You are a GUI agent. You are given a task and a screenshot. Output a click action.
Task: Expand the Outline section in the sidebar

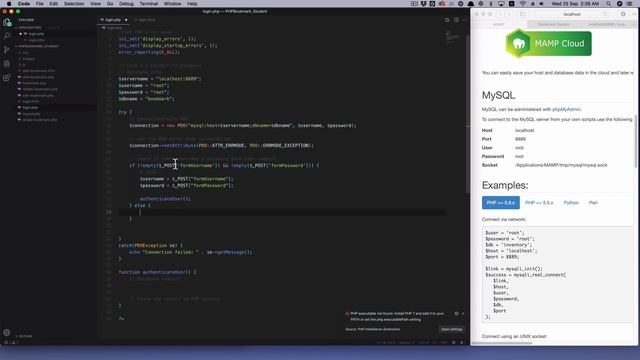(25, 336)
